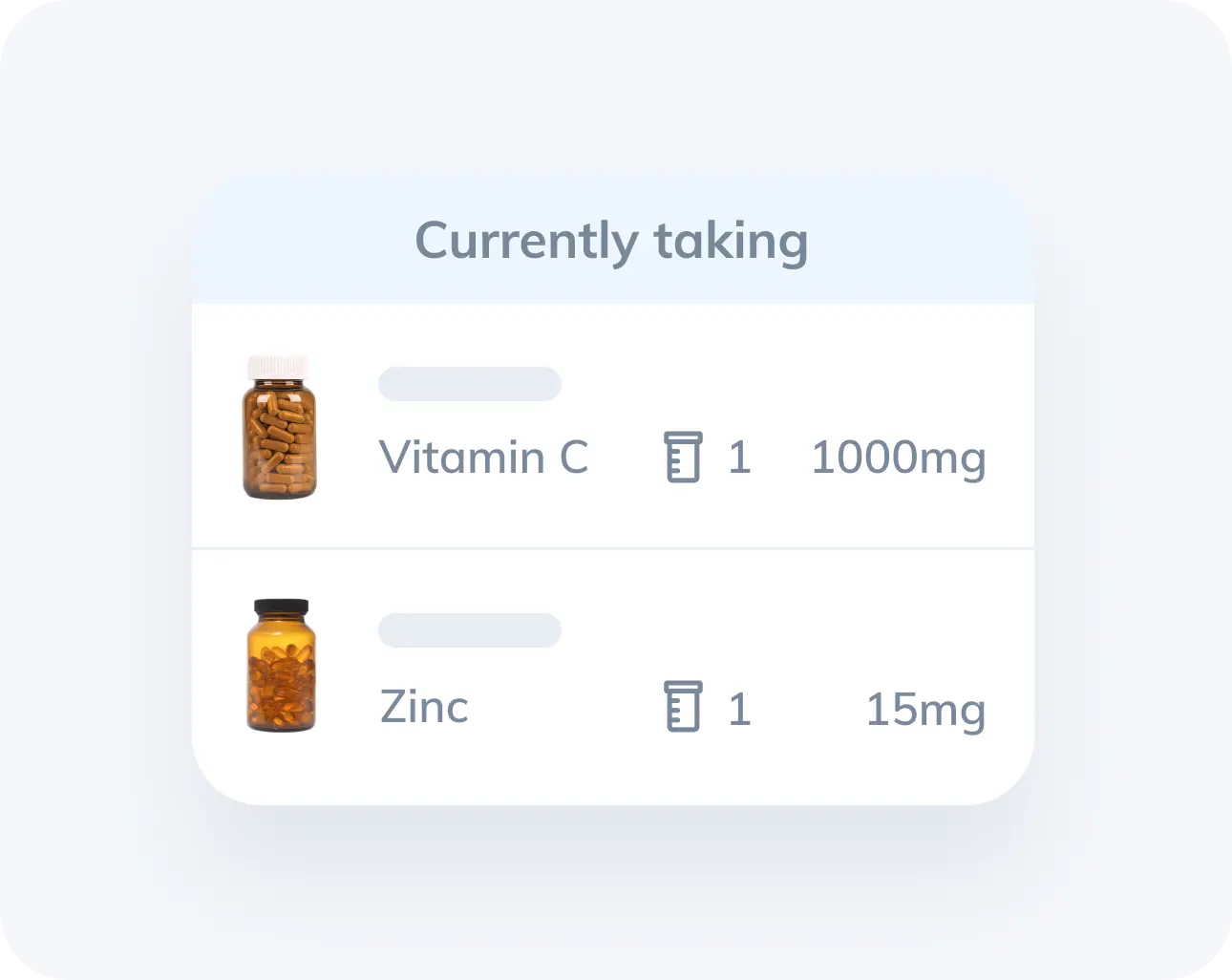
Task: Click the quantity 1 for Zinc
Action: (739, 710)
